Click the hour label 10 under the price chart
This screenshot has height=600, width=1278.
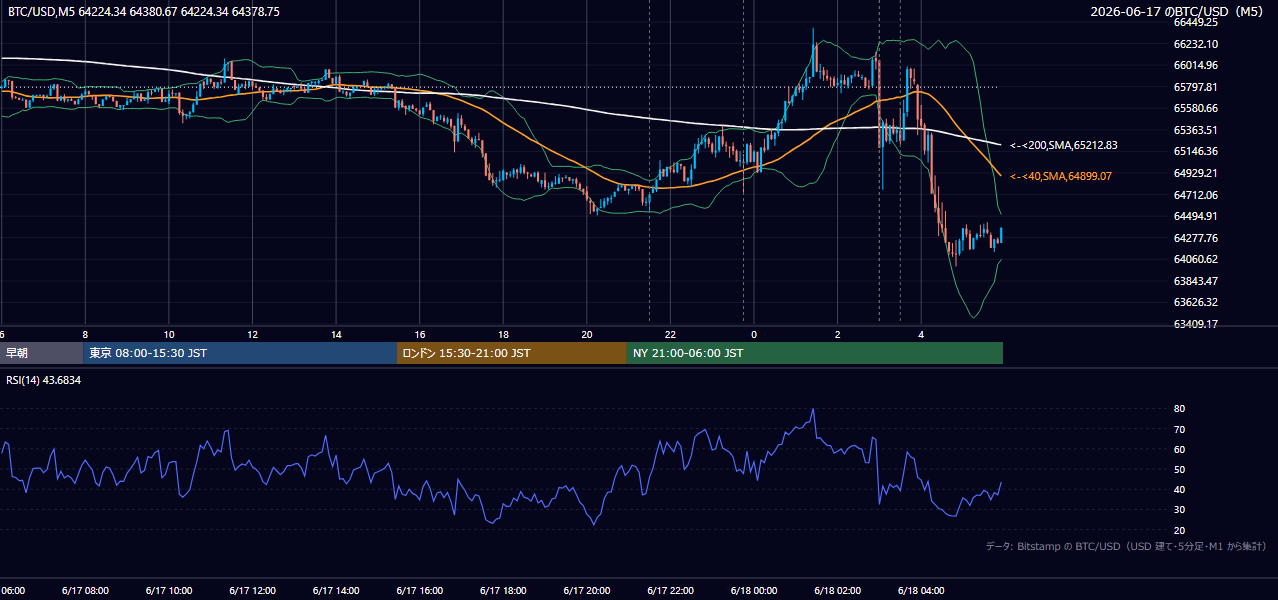(169, 335)
